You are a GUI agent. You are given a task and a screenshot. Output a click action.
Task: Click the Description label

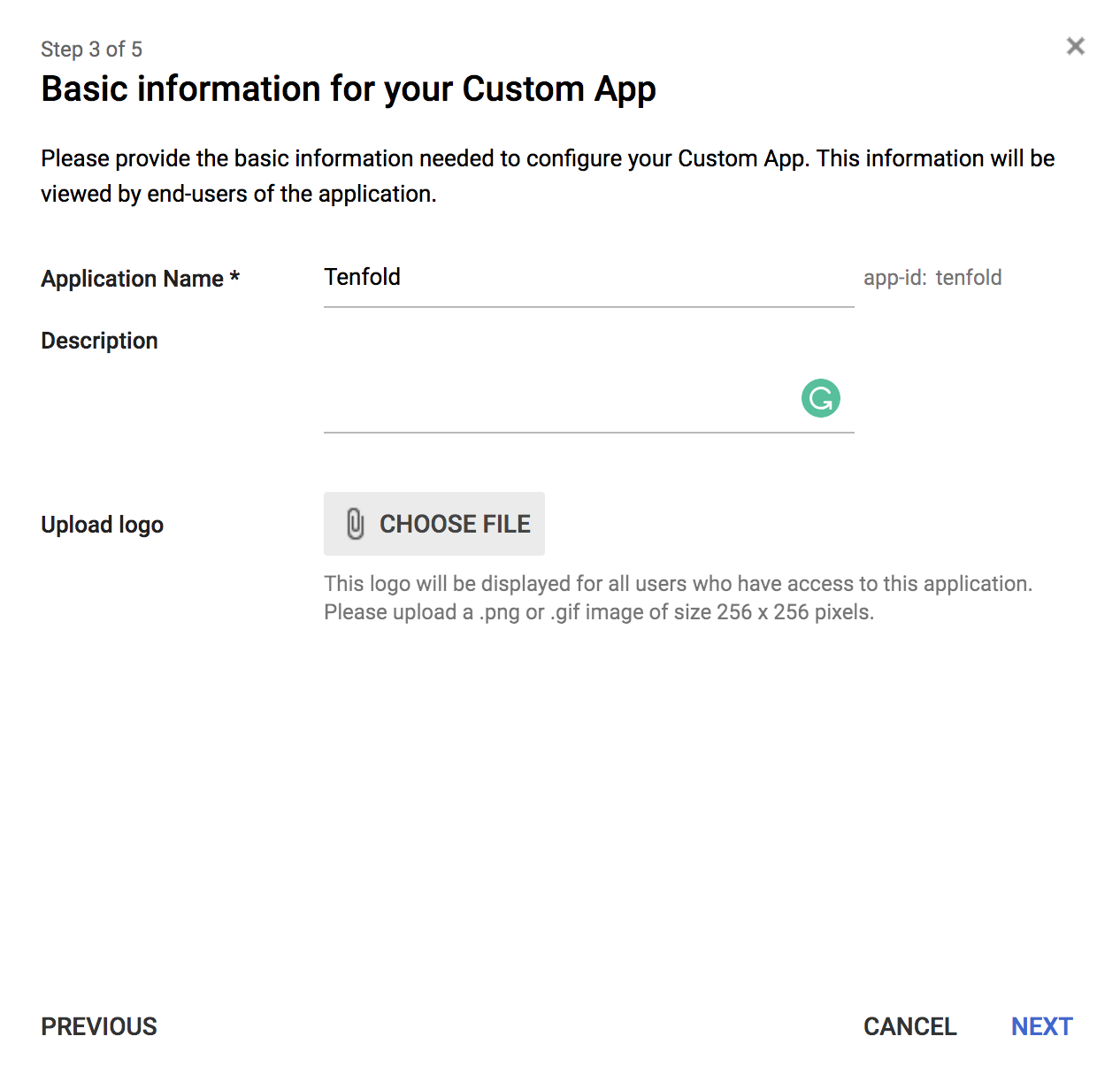[99, 341]
